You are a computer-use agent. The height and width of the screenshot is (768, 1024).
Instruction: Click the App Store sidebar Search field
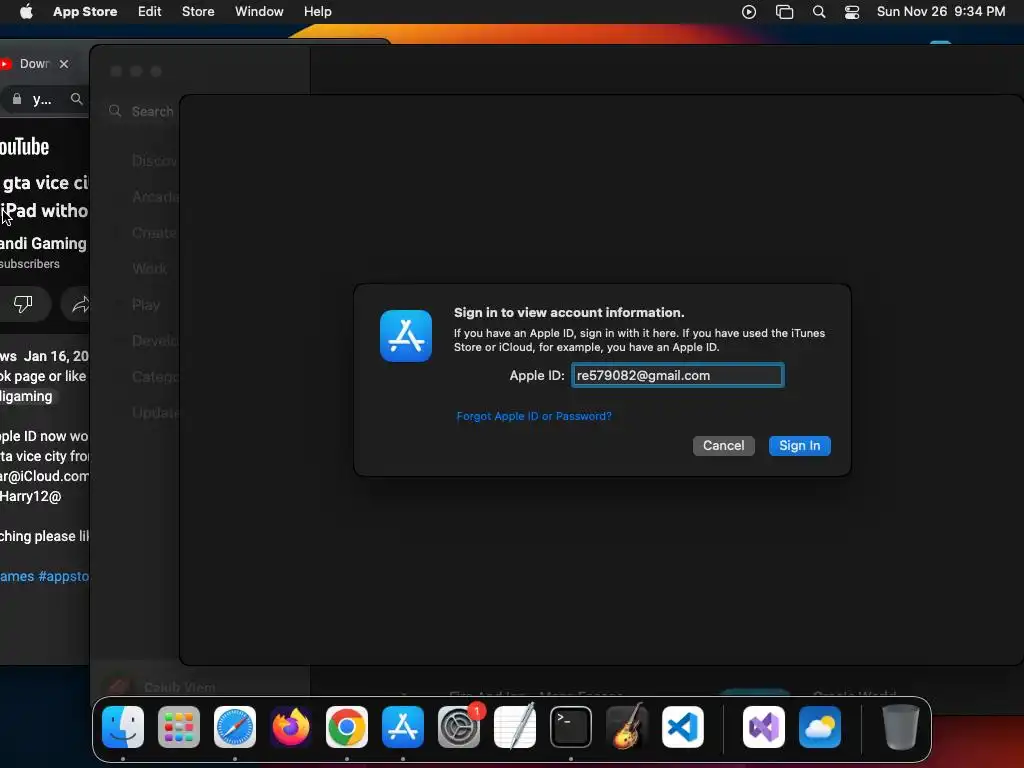coord(144,112)
